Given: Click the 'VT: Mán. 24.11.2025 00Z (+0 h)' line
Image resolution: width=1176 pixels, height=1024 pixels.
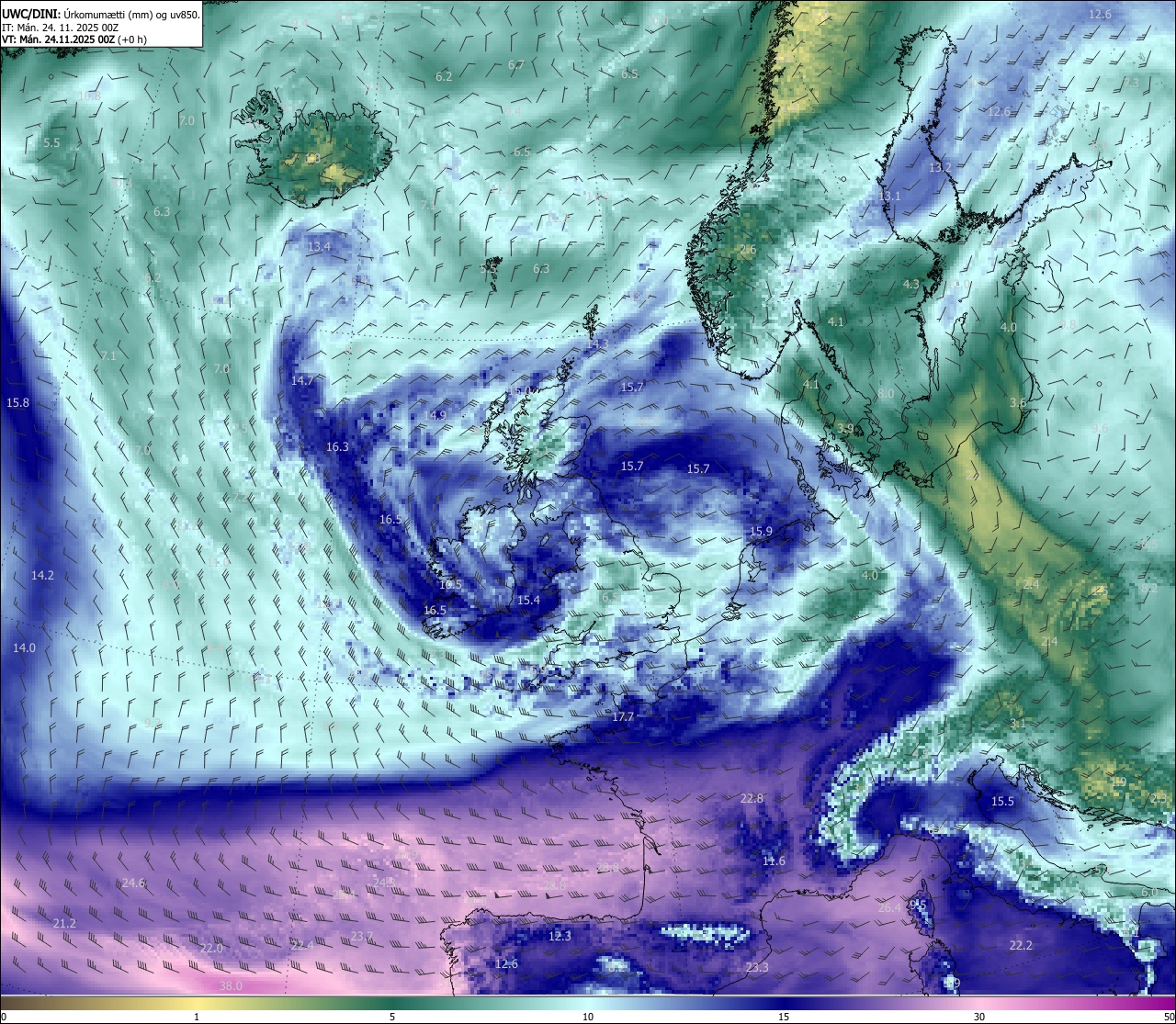Looking at the screenshot, I should pyautogui.click(x=74, y=39).
